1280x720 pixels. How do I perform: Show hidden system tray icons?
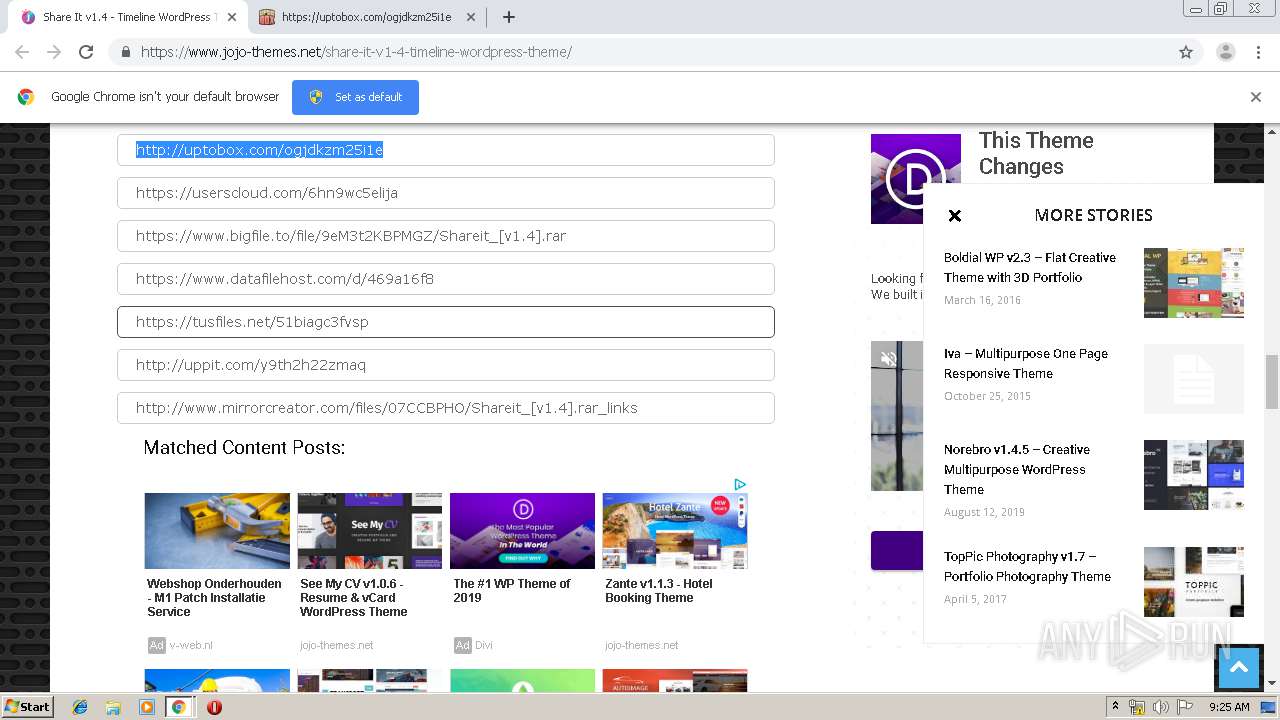click(x=1115, y=706)
